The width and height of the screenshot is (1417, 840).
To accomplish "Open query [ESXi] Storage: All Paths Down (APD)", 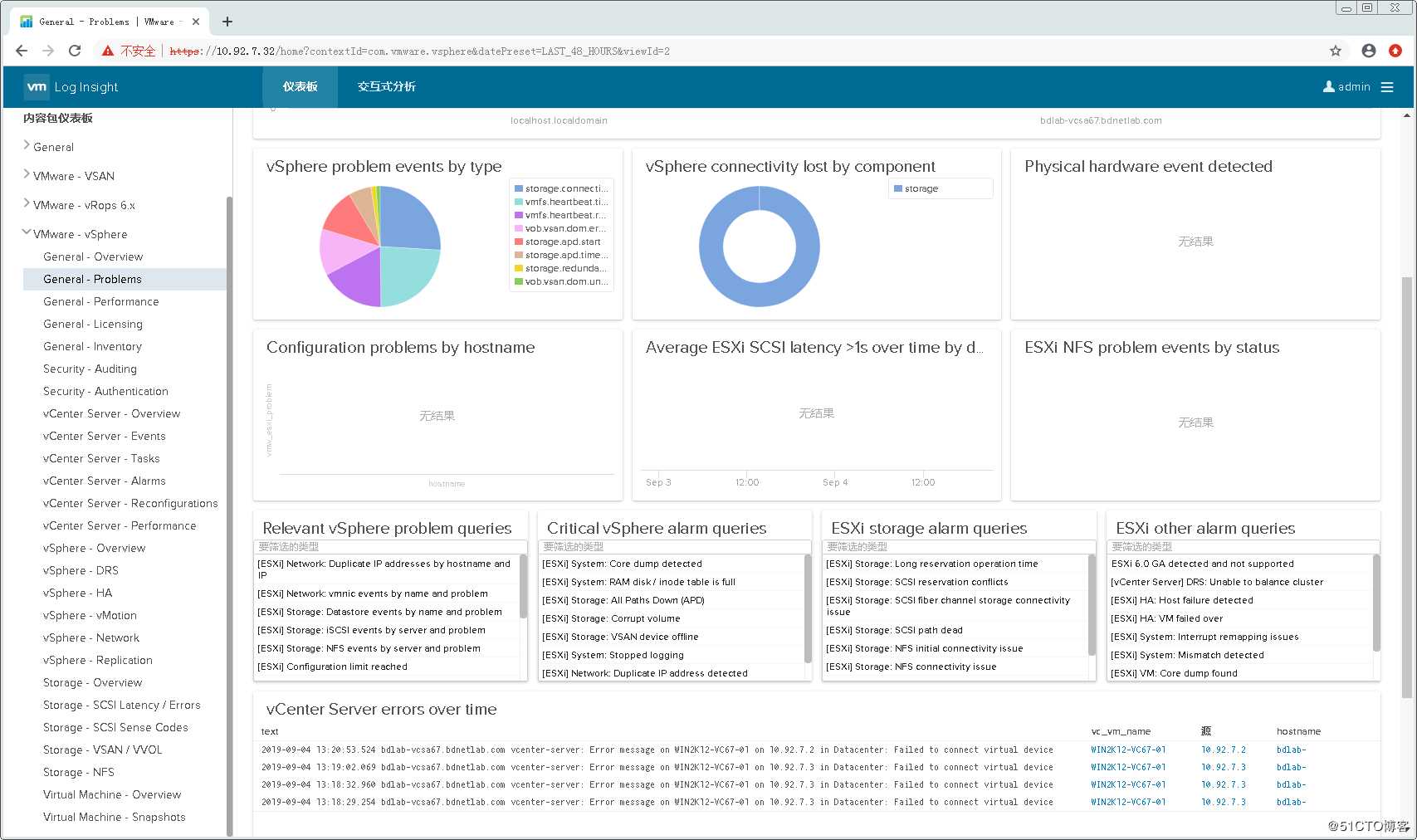I will point(623,600).
